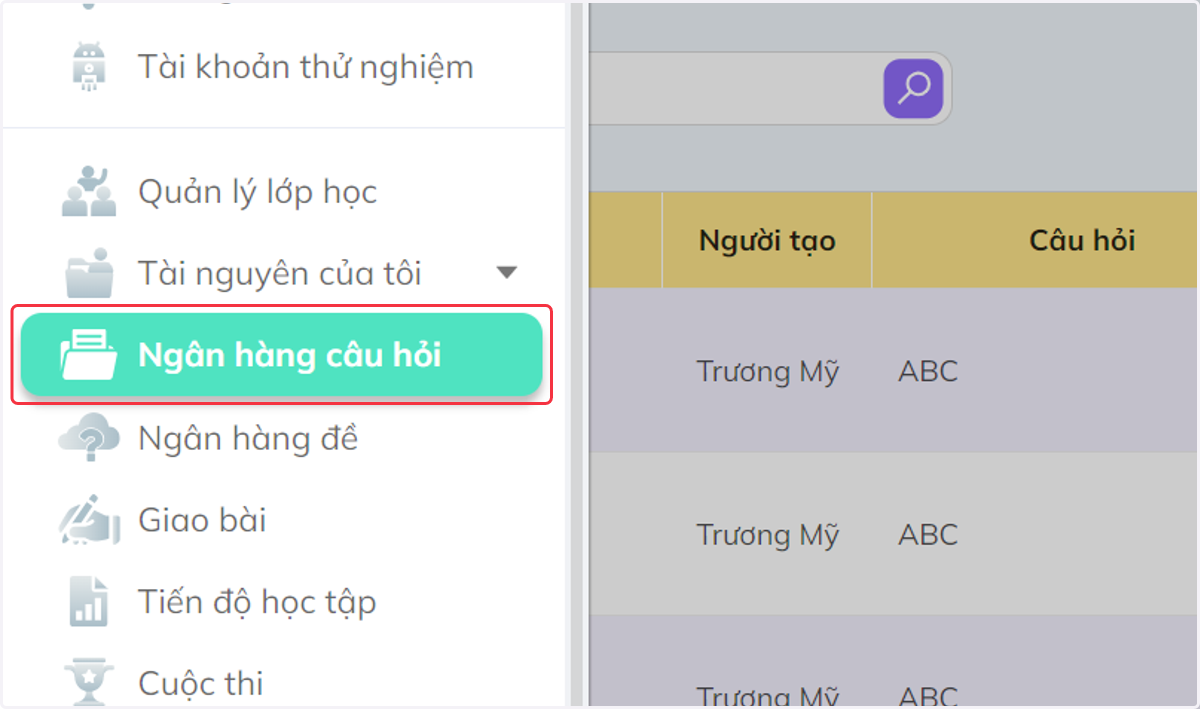Click the vertical scrollbar beside the sidebar

[578, 354]
